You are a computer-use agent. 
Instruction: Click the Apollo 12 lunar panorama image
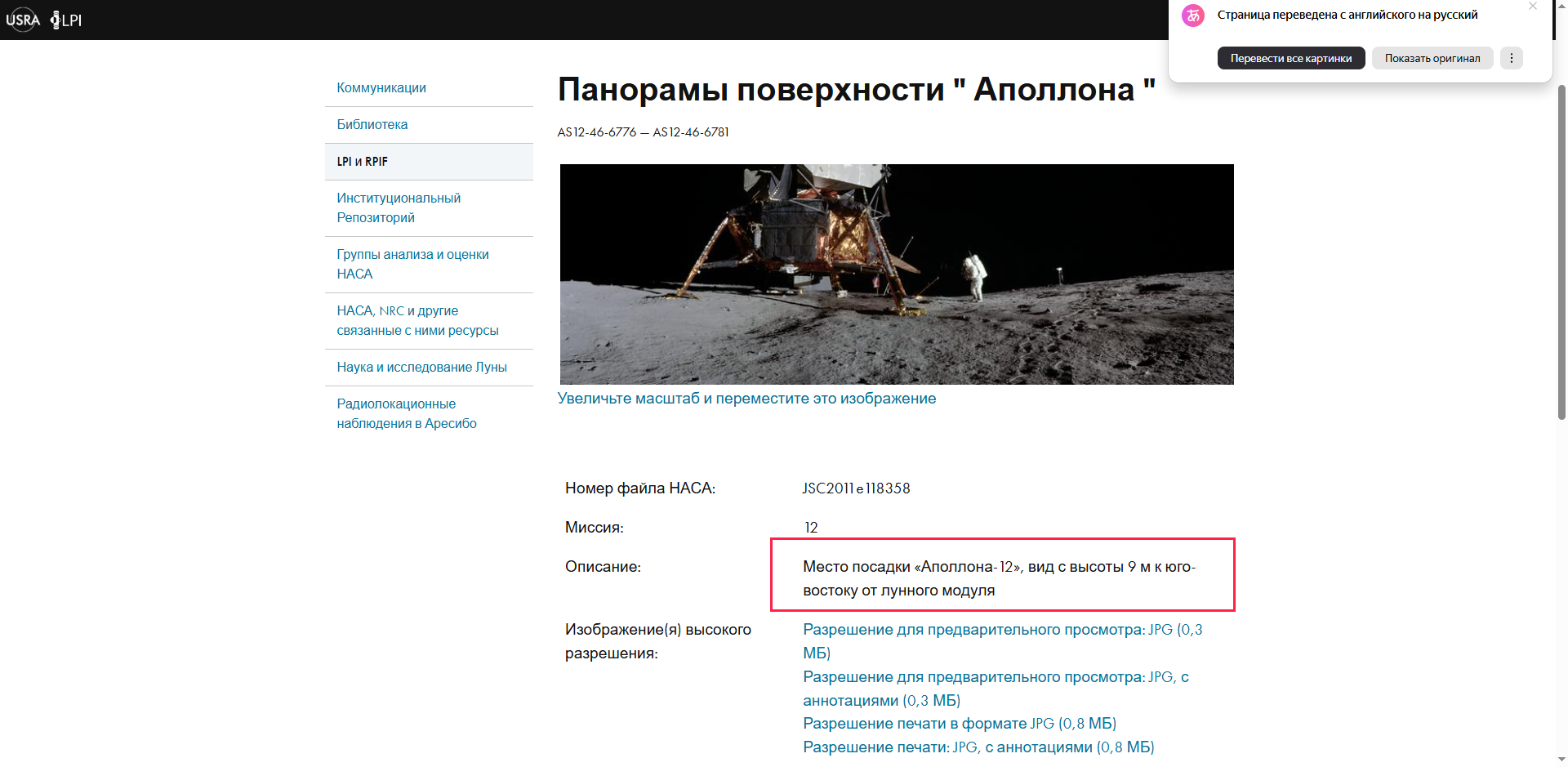click(x=896, y=274)
